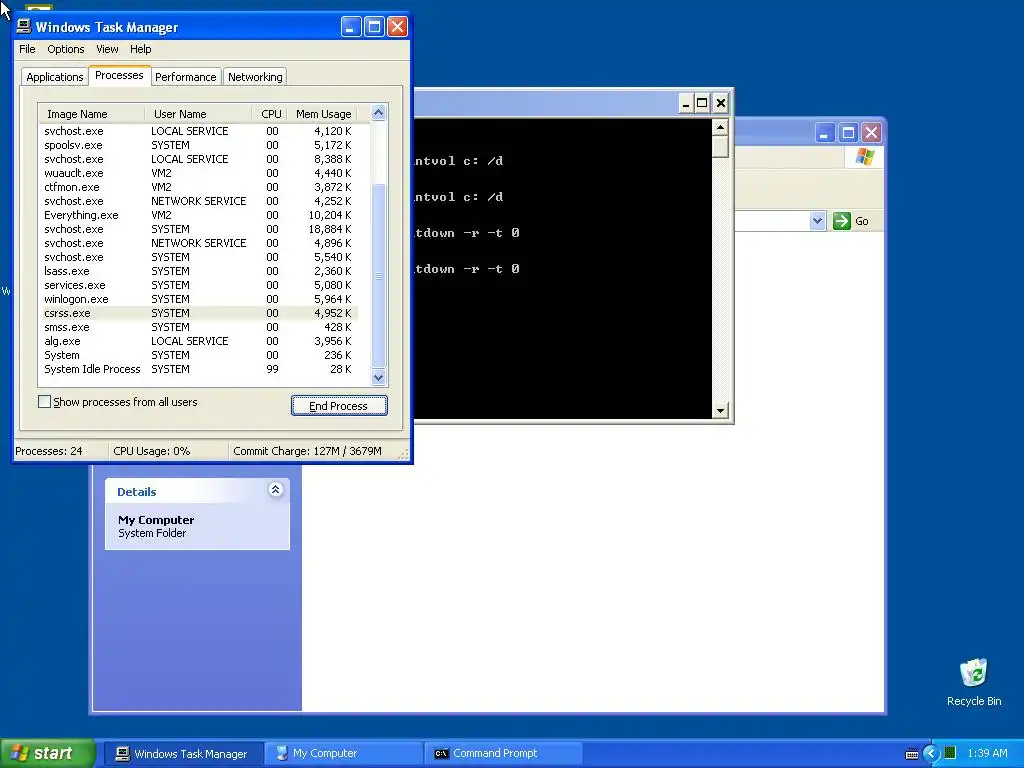Maximize the Command Prompt window

702,103
